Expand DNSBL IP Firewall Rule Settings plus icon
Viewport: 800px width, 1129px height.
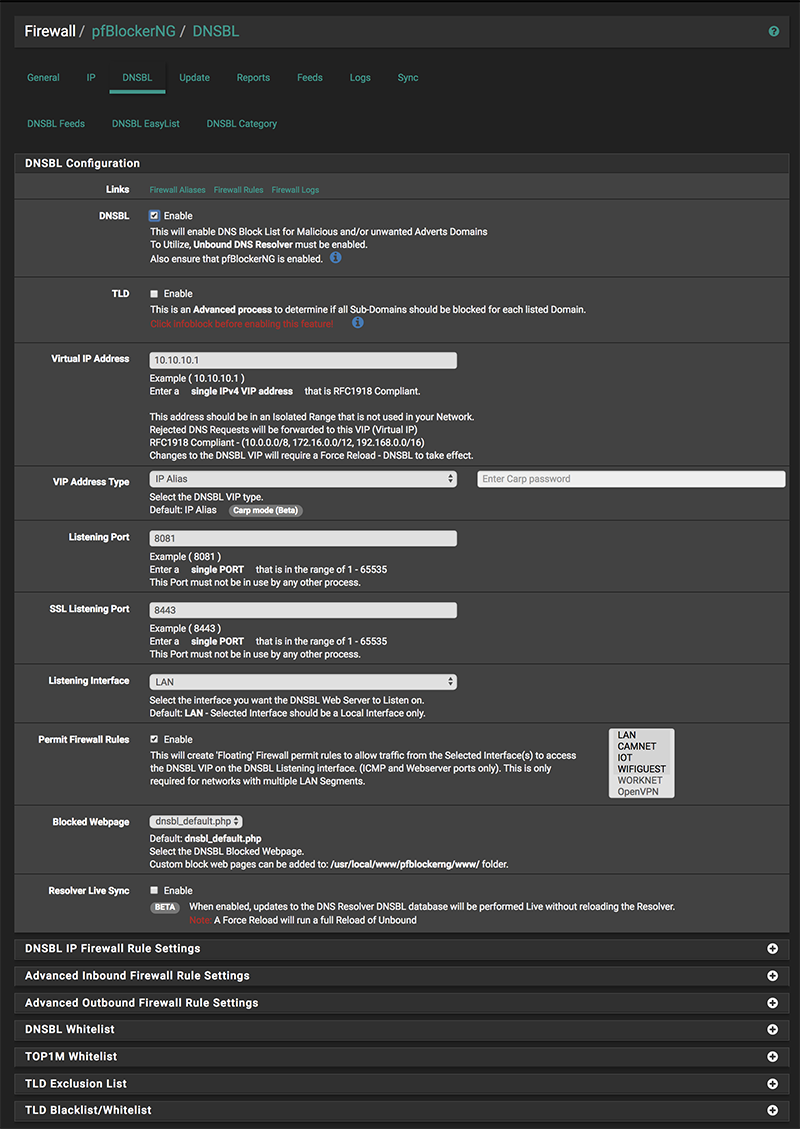[x=772, y=949]
